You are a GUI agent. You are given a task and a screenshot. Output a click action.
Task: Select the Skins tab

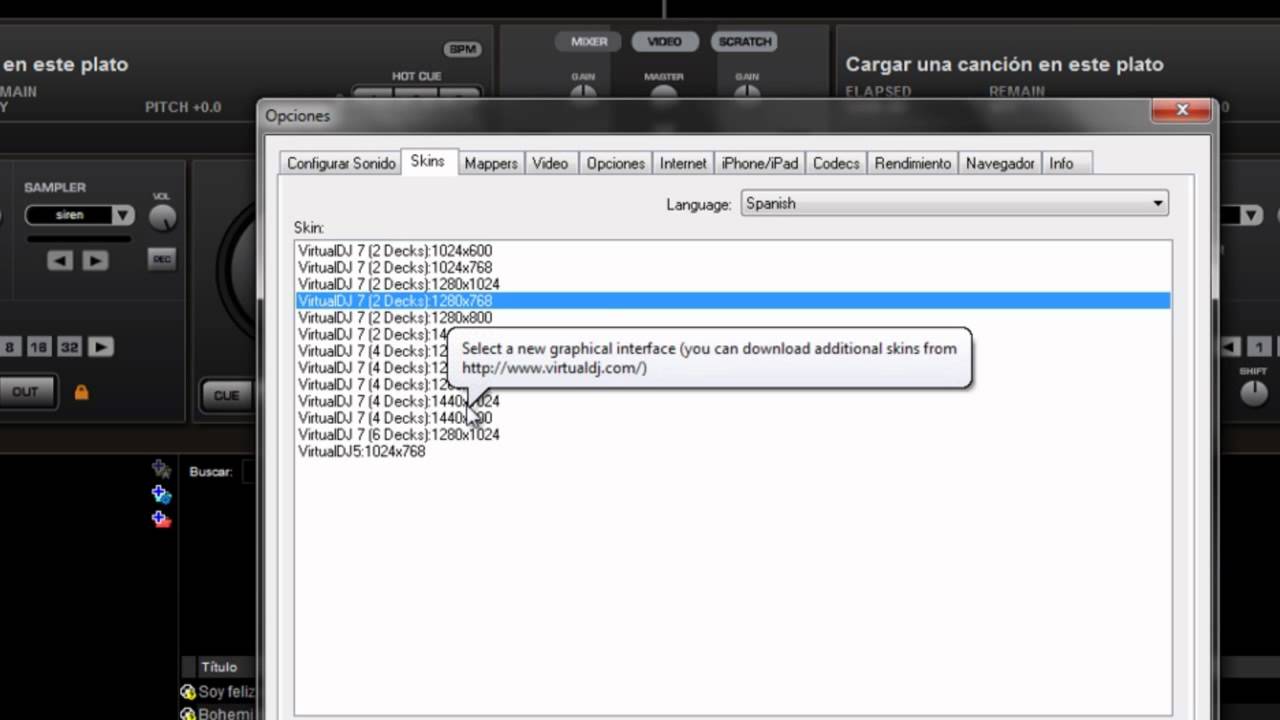[x=427, y=161]
